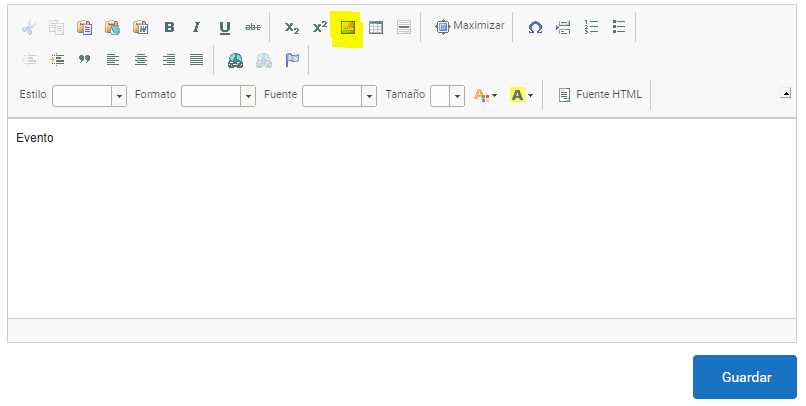Insert an anchor with flag icon

click(292, 60)
